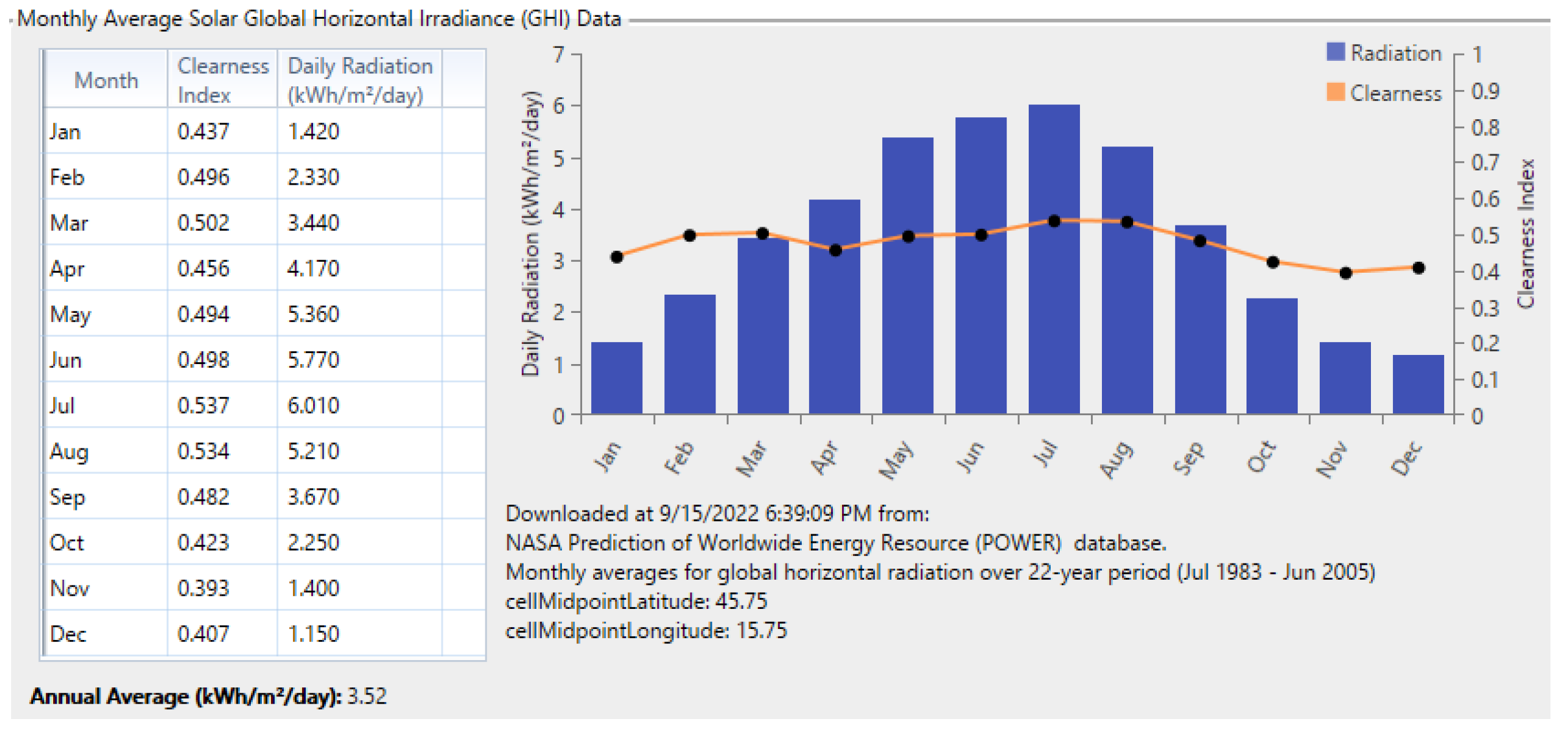1568x732 pixels.
Task: Click the Feb radiation value 2.330
Action: [x=313, y=177]
